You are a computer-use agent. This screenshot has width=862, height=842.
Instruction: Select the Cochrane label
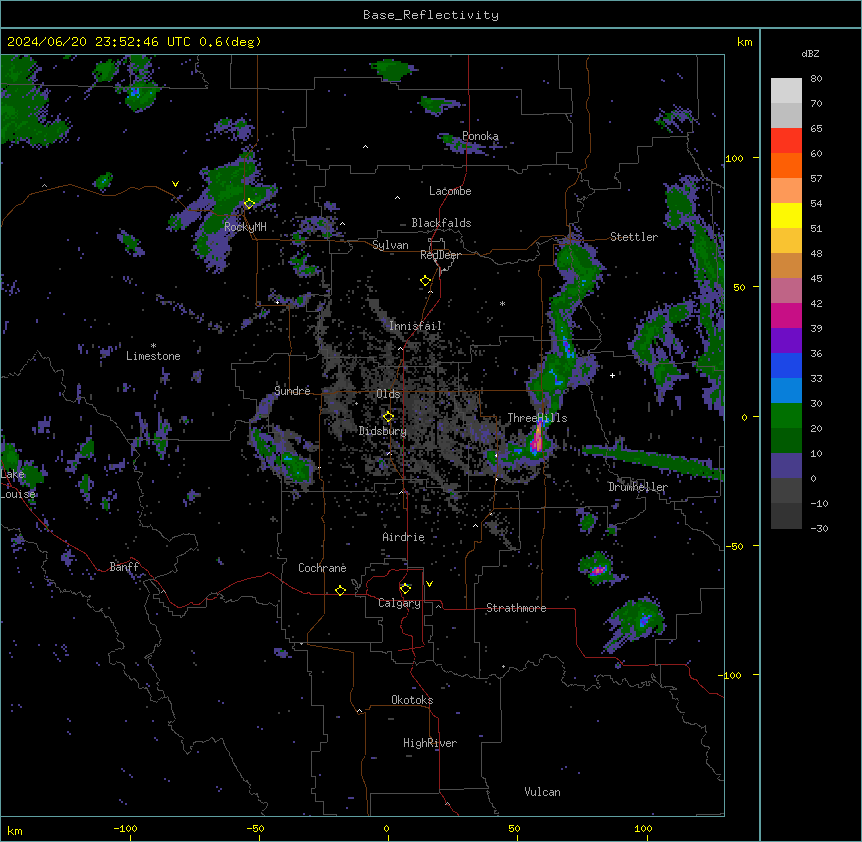(322, 568)
